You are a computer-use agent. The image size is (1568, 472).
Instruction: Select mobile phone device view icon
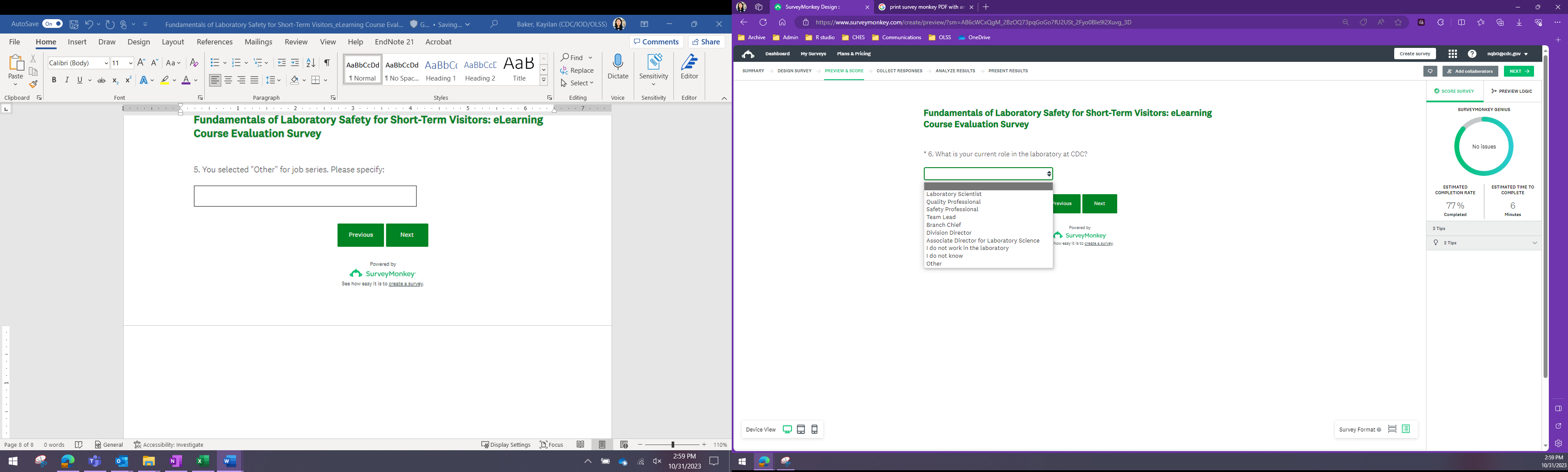point(814,430)
